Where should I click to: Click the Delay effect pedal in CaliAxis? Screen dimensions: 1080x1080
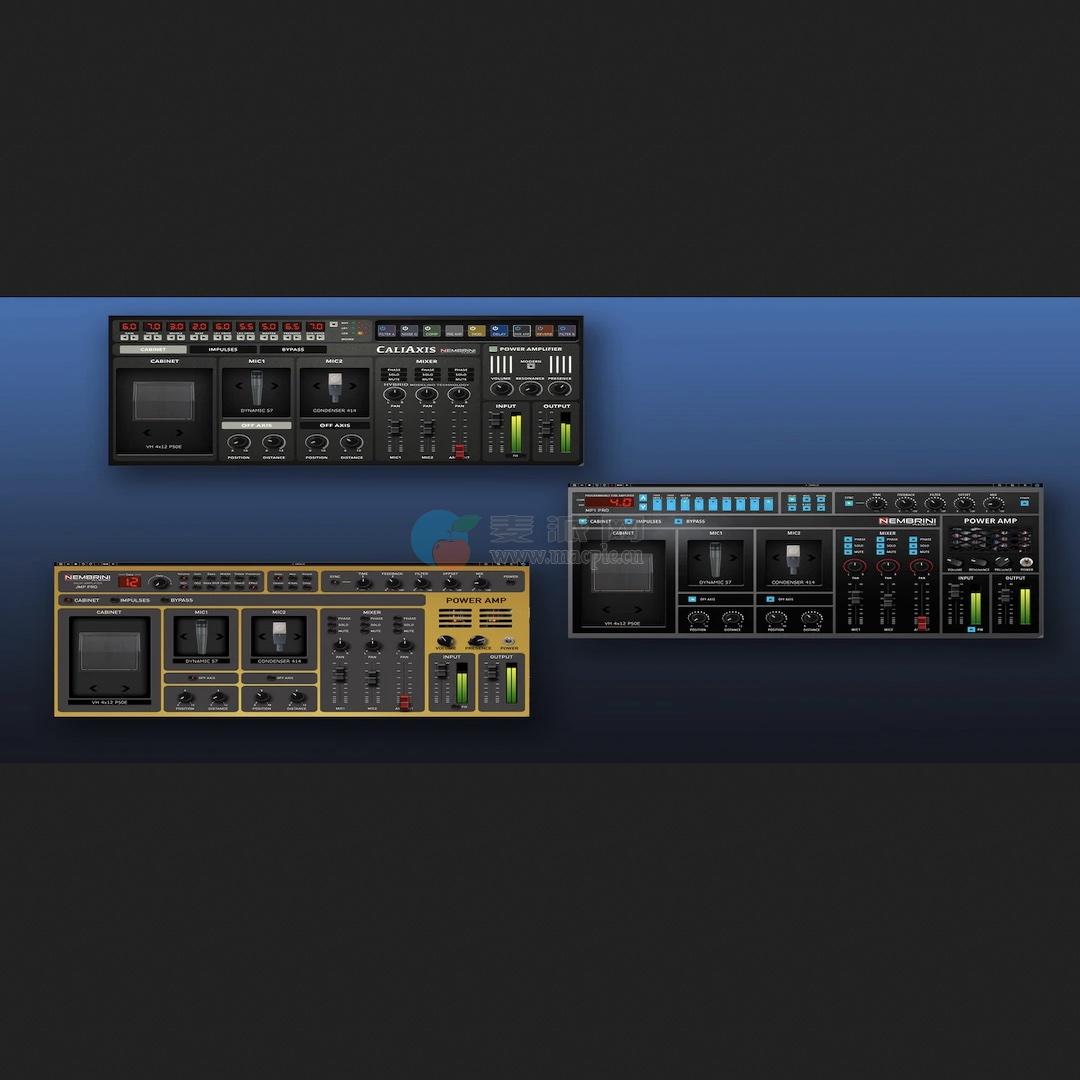pos(499,330)
